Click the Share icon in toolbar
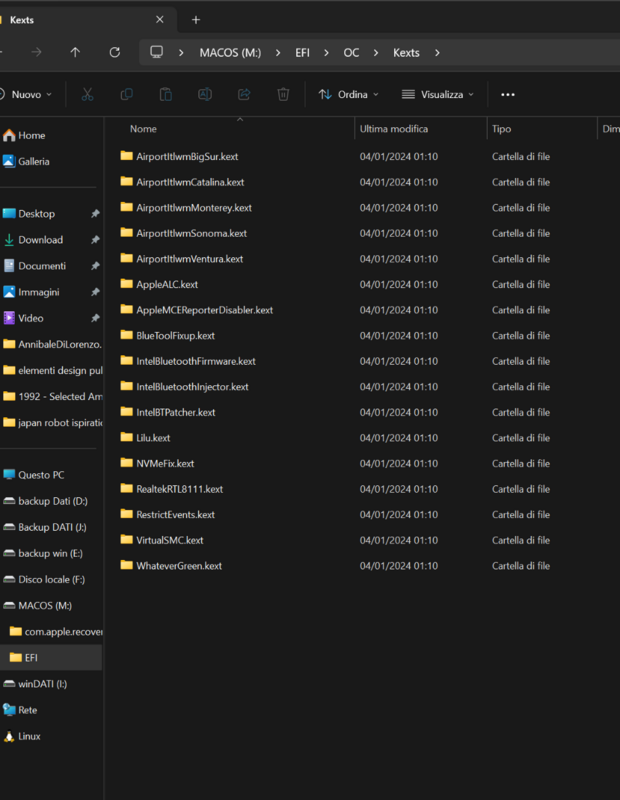This screenshot has width=620, height=800. click(x=244, y=94)
